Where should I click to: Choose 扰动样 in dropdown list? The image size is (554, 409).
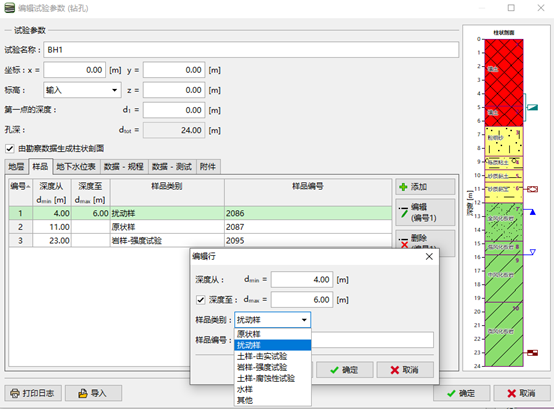click(273, 345)
